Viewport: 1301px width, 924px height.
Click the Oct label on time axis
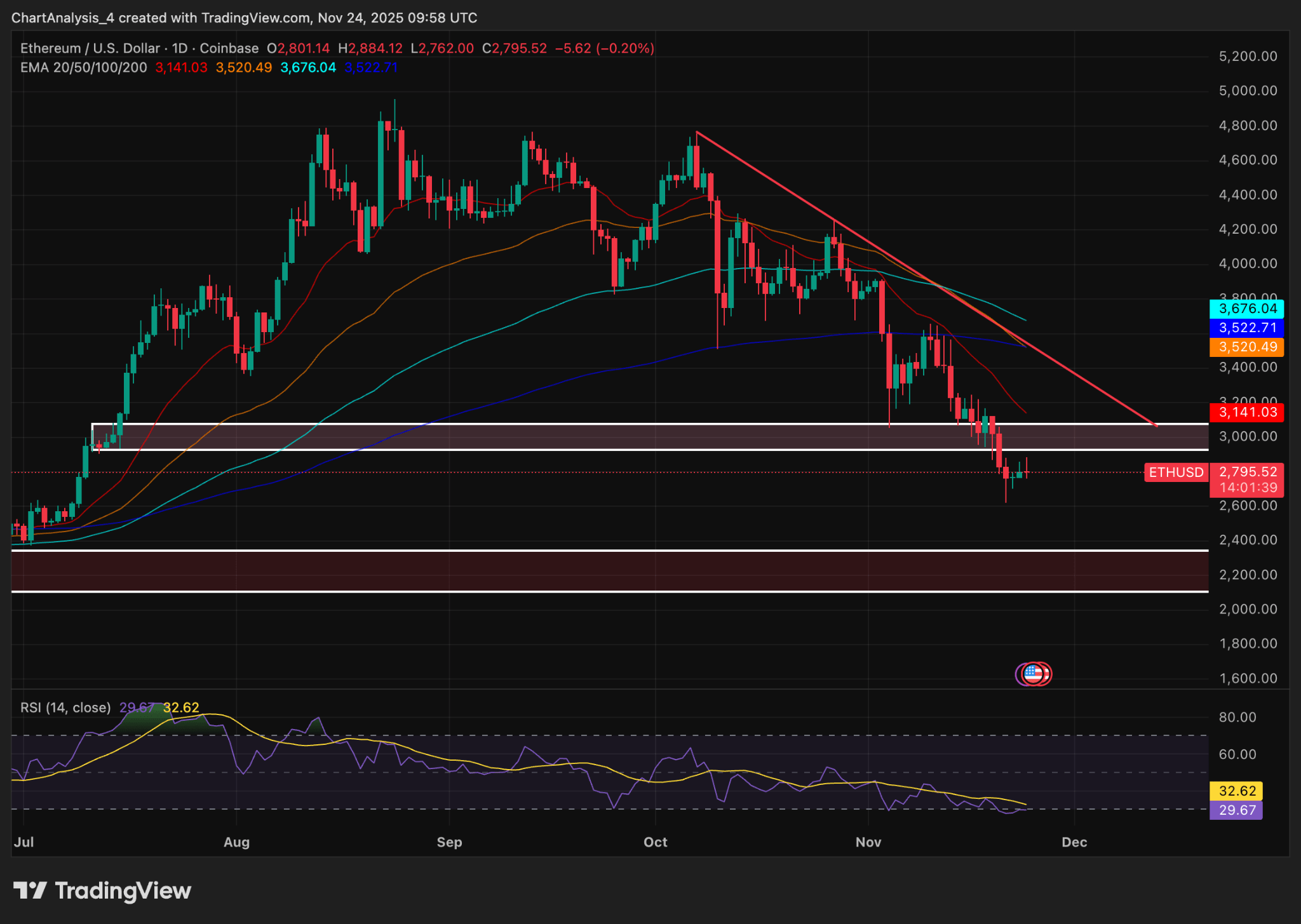[x=655, y=842]
